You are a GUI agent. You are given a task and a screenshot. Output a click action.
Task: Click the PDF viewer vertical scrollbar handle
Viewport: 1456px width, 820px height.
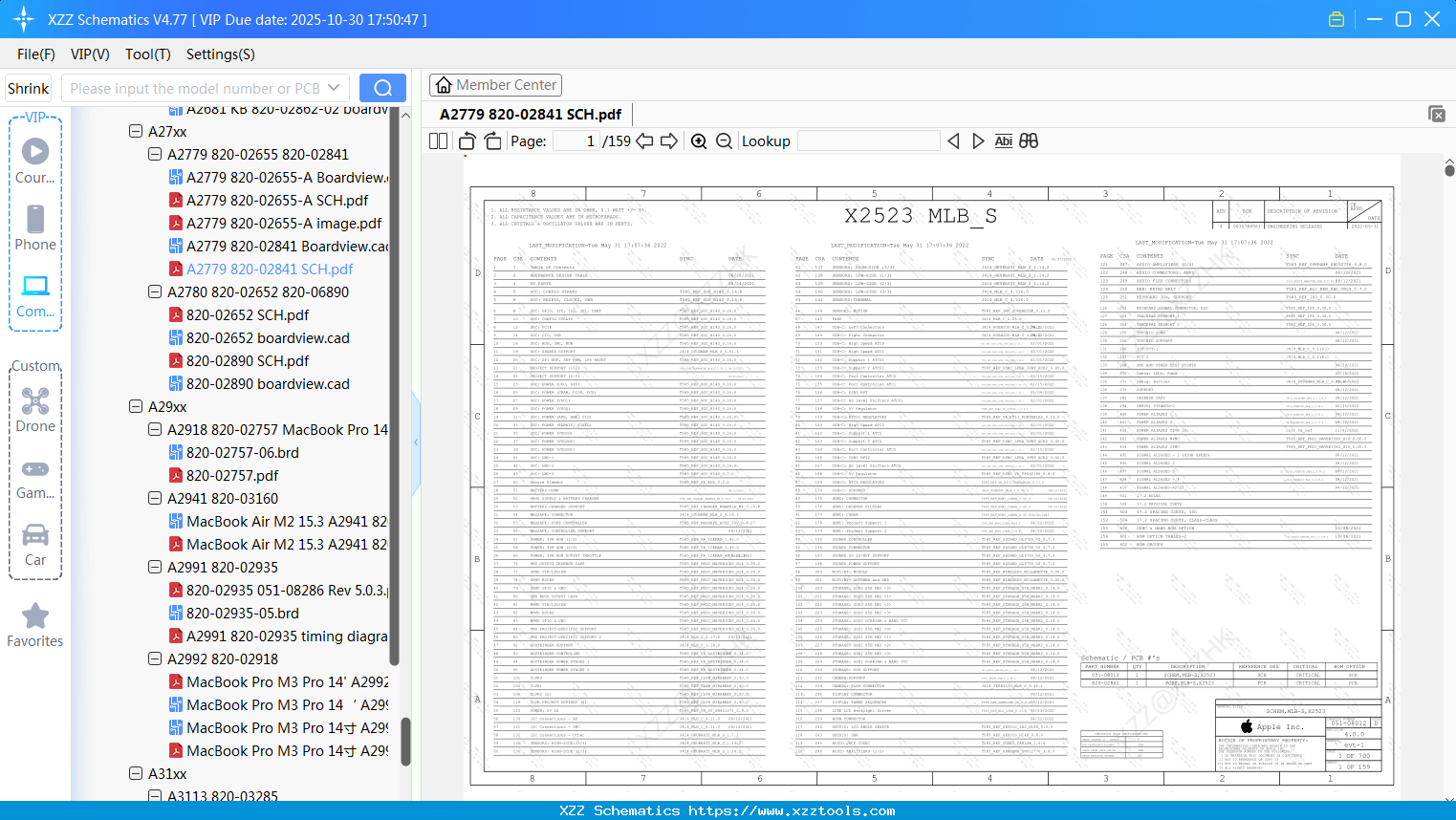(1449, 169)
